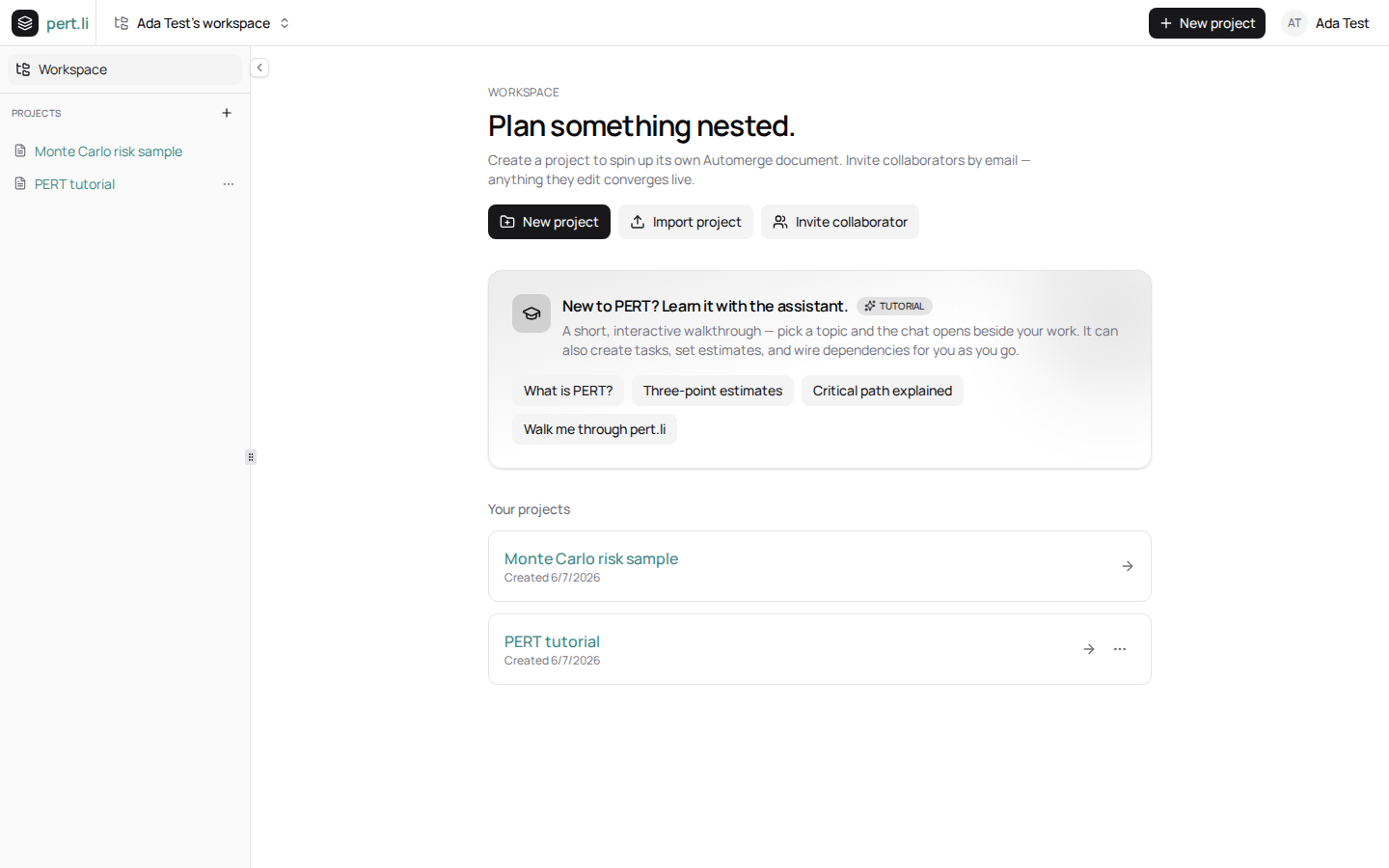Open the Ada Test account menu
Screen dimensions: 1389x868
point(1326,23)
